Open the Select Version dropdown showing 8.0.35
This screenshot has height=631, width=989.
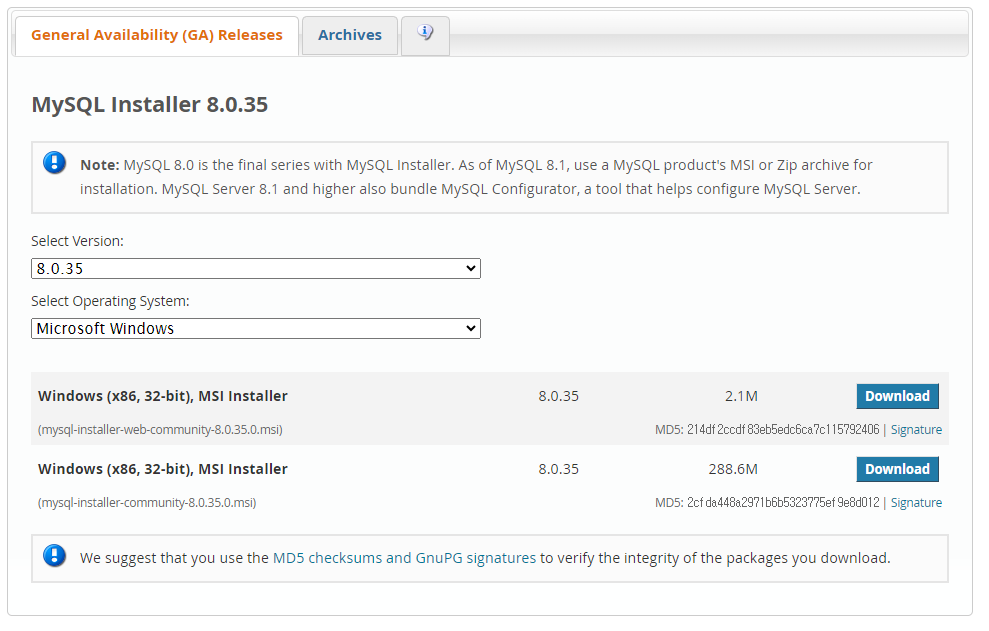click(255, 269)
